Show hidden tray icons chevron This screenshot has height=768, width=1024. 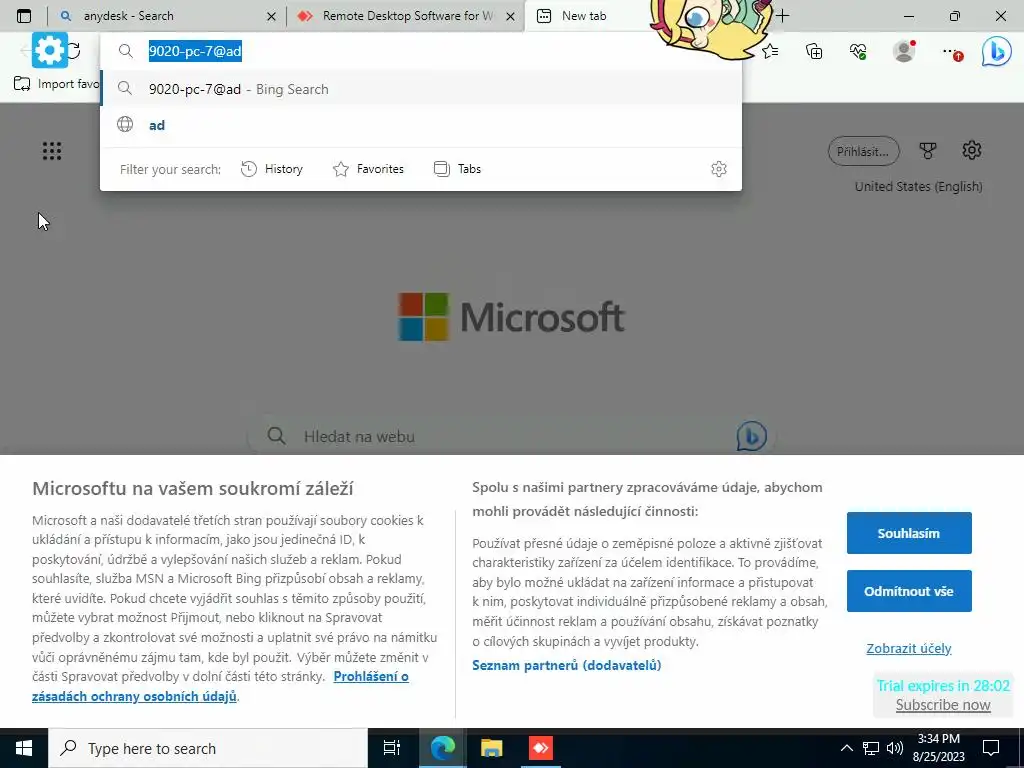[846, 748]
